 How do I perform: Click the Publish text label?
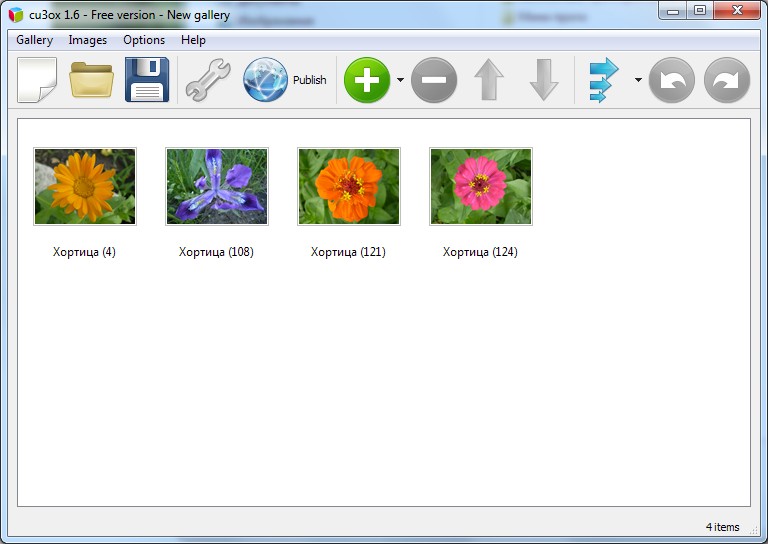click(310, 80)
